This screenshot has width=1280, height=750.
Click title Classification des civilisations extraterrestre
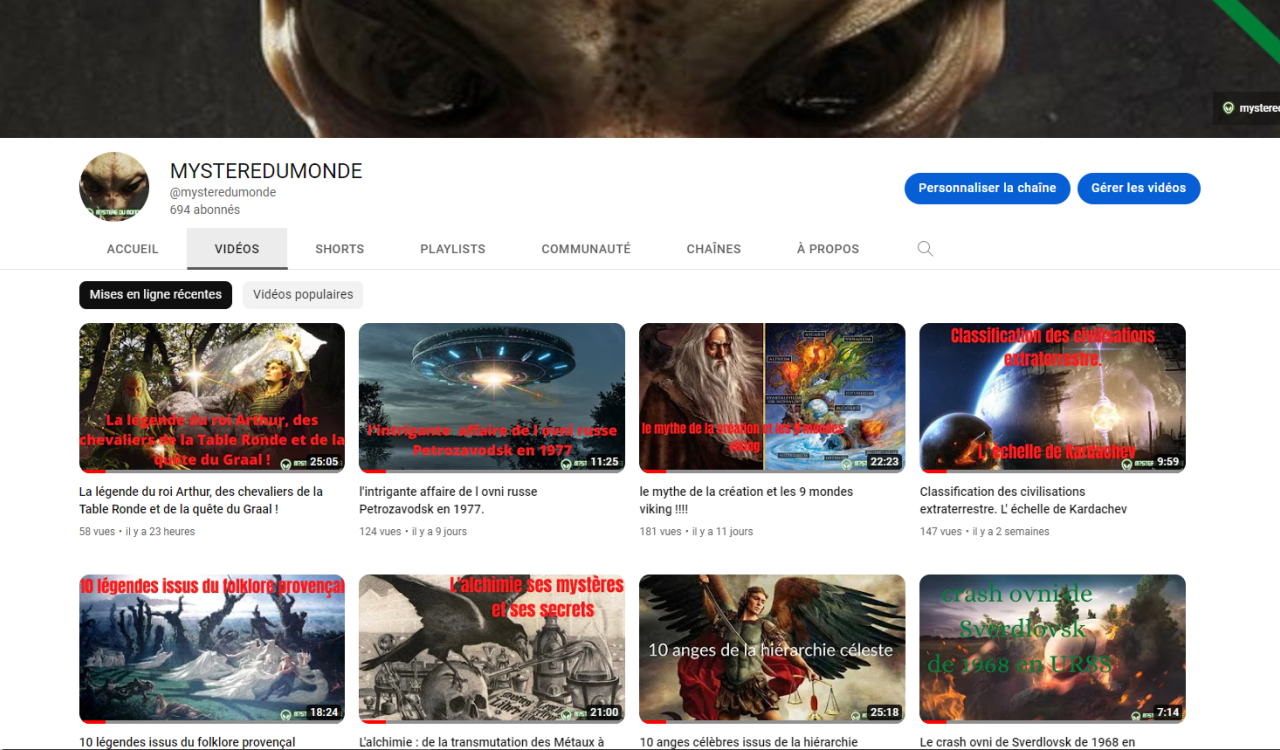[1023, 500]
